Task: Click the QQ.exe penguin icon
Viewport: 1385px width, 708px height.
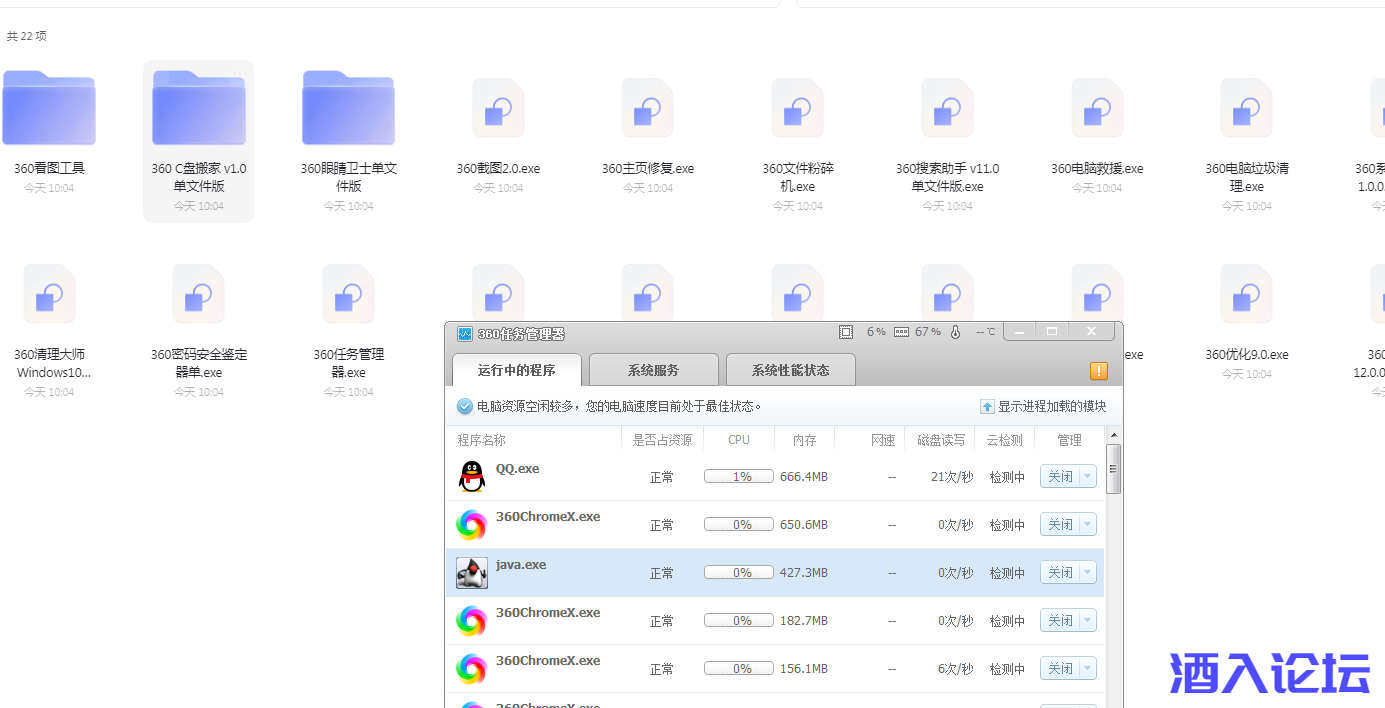Action: click(x=472, y=477)
